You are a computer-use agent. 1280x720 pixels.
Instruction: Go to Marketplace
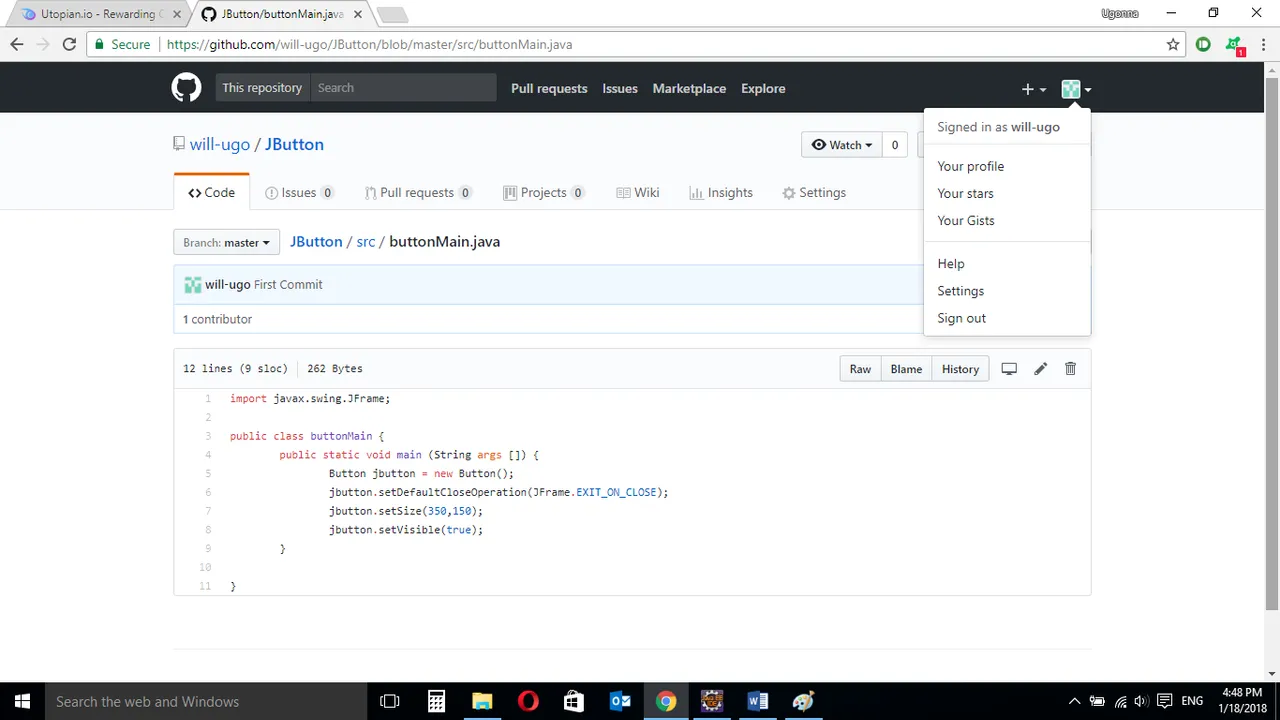[x=689, y=88]
